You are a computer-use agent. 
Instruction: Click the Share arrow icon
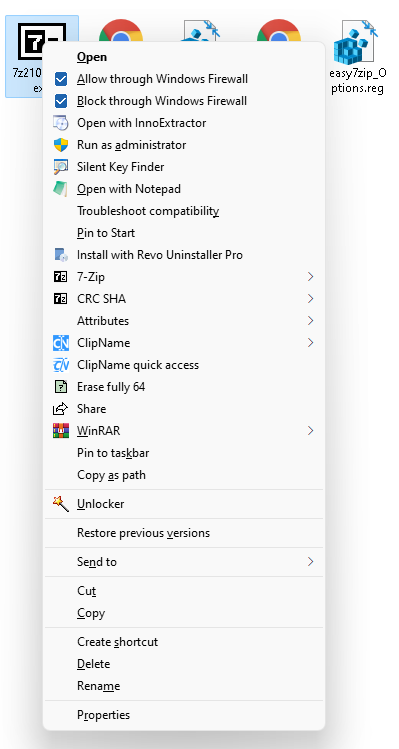click(x=61, y=409)
